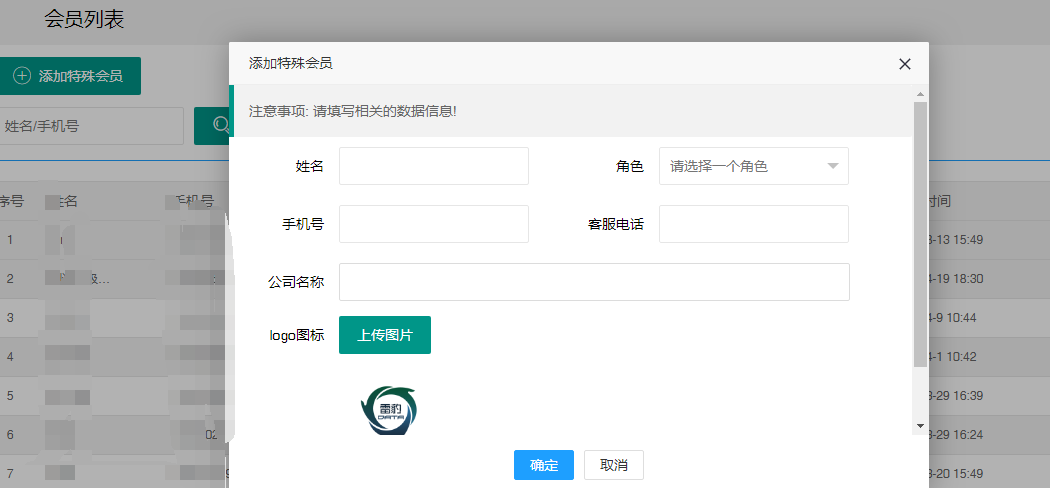Cancel with the 取消 button
Viewport: 1050px width, 488px height.
click(614, 465)
